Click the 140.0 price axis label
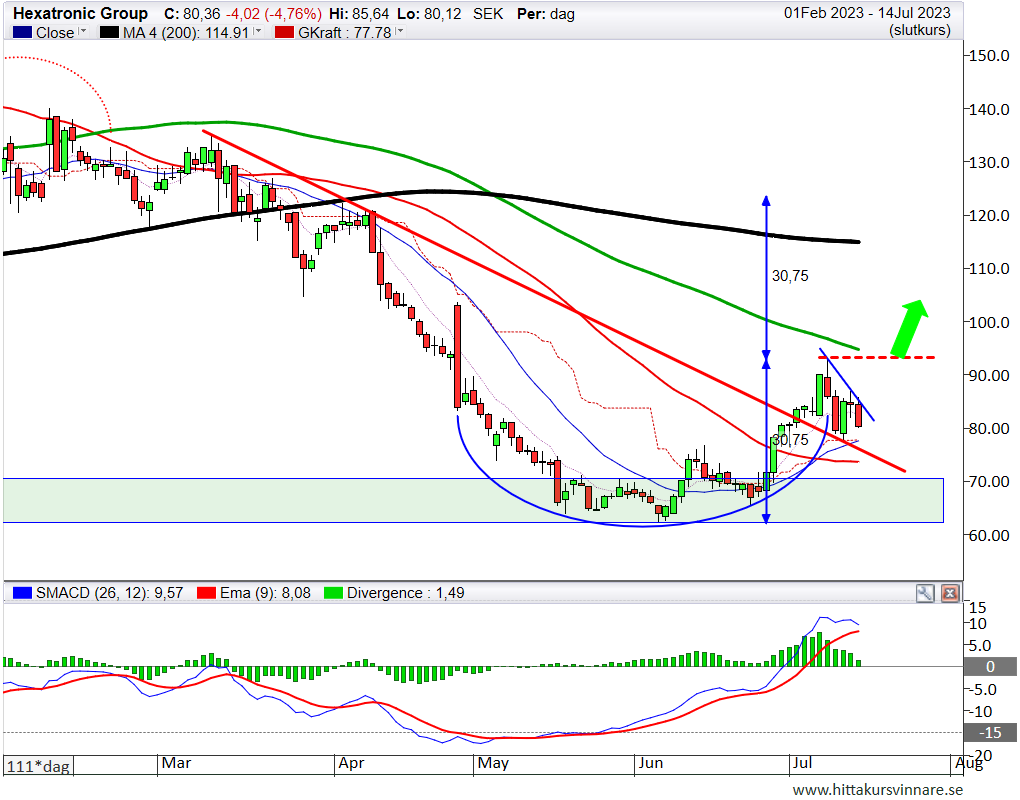Viewport: 1020px width, 800px height. [989, 109]
